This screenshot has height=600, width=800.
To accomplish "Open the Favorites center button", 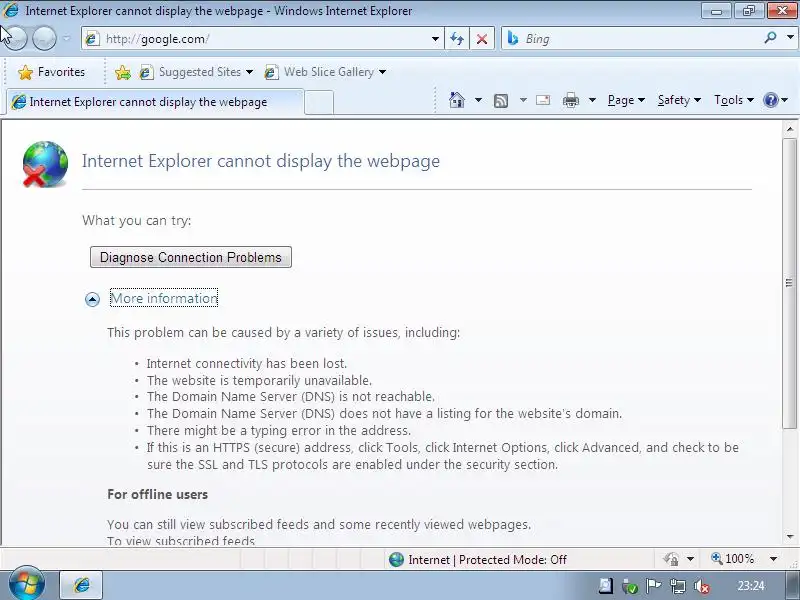I will 51,72.
